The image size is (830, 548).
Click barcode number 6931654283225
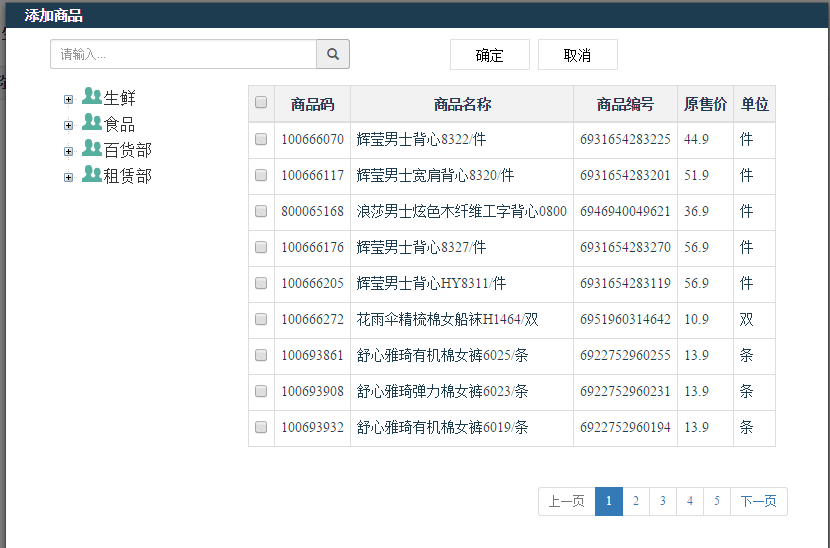click(x=625, y=139)
